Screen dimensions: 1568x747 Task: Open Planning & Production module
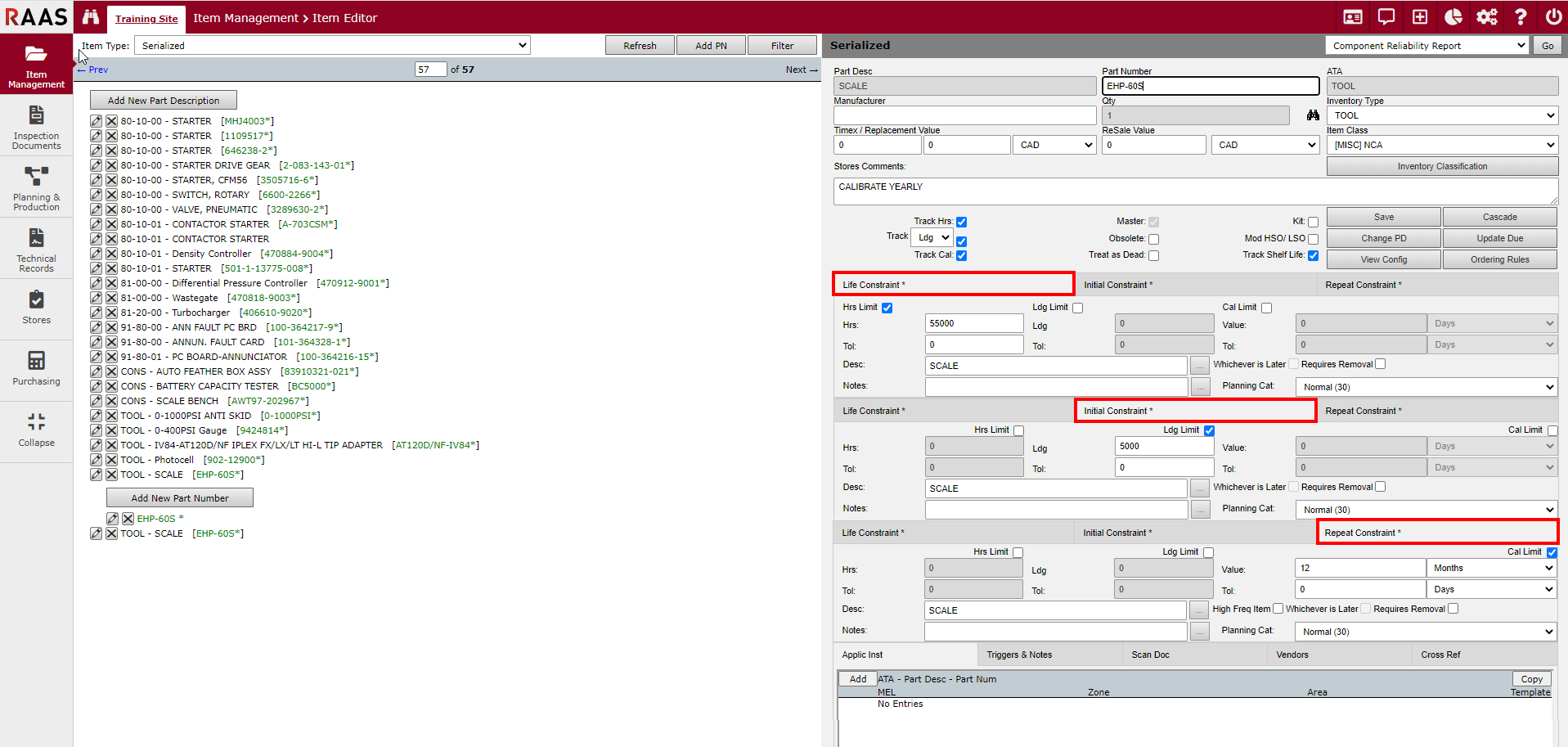click(36, 188)
